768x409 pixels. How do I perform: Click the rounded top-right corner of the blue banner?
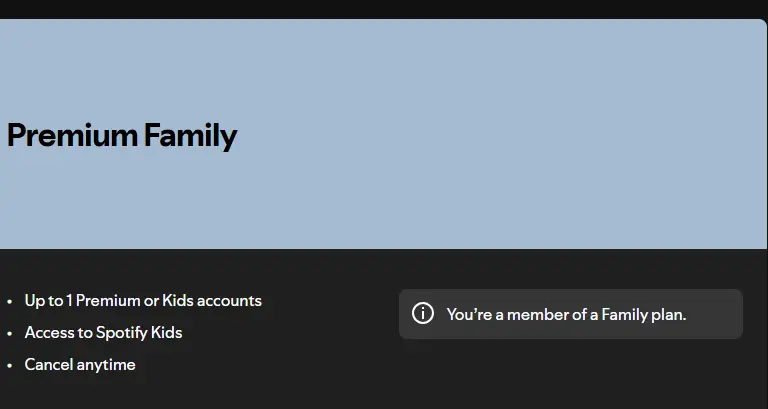pos(760,25)
